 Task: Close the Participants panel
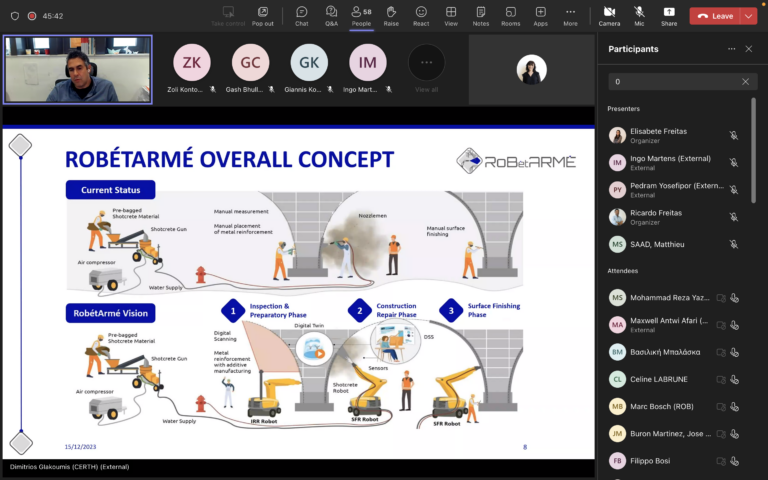point(748,48)
